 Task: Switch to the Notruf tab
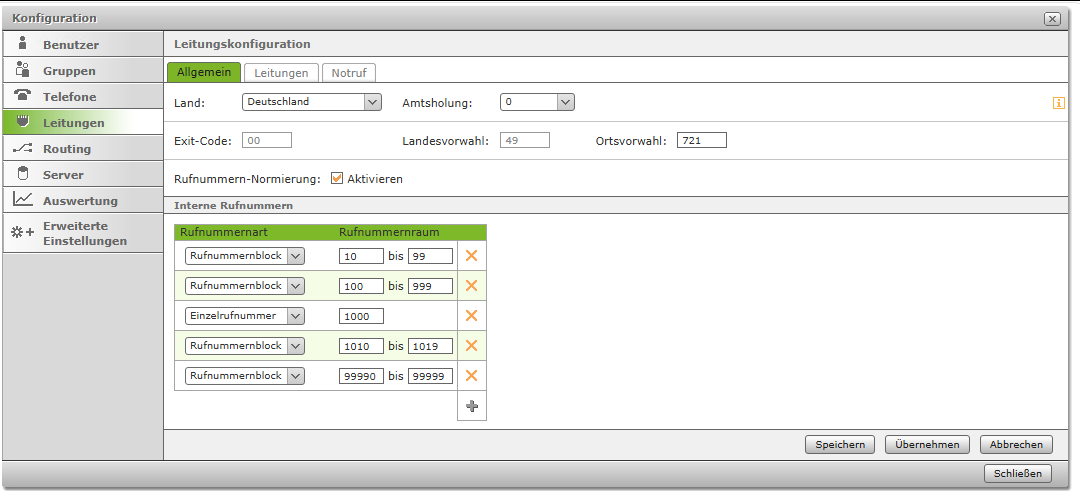(x=349, y=73)
